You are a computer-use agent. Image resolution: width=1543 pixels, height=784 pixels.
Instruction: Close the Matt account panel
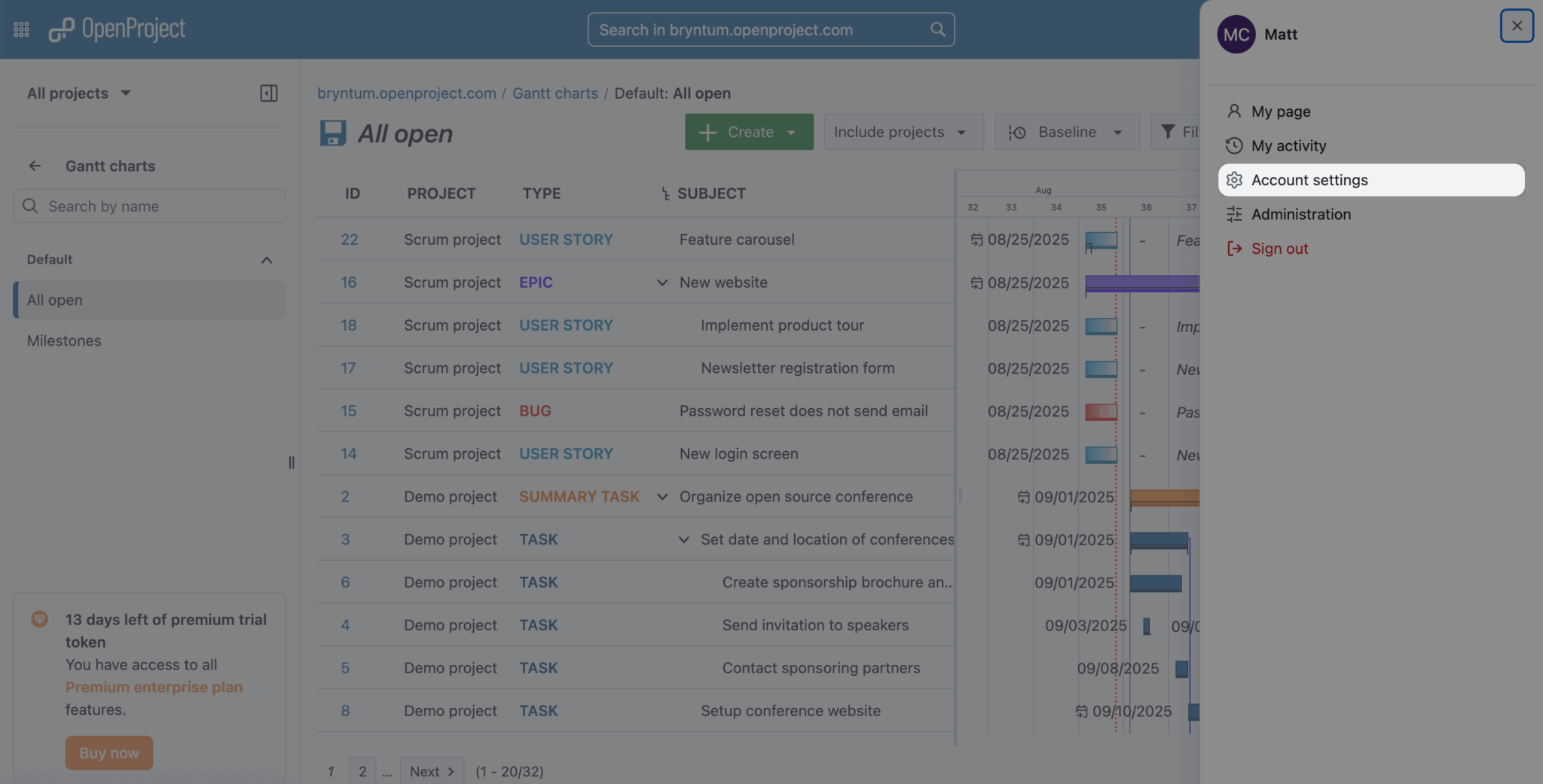[1516, 26]
